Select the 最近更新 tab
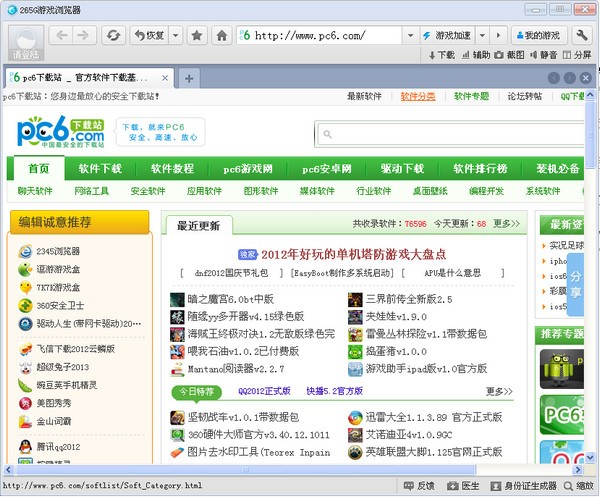 [199, 225]
